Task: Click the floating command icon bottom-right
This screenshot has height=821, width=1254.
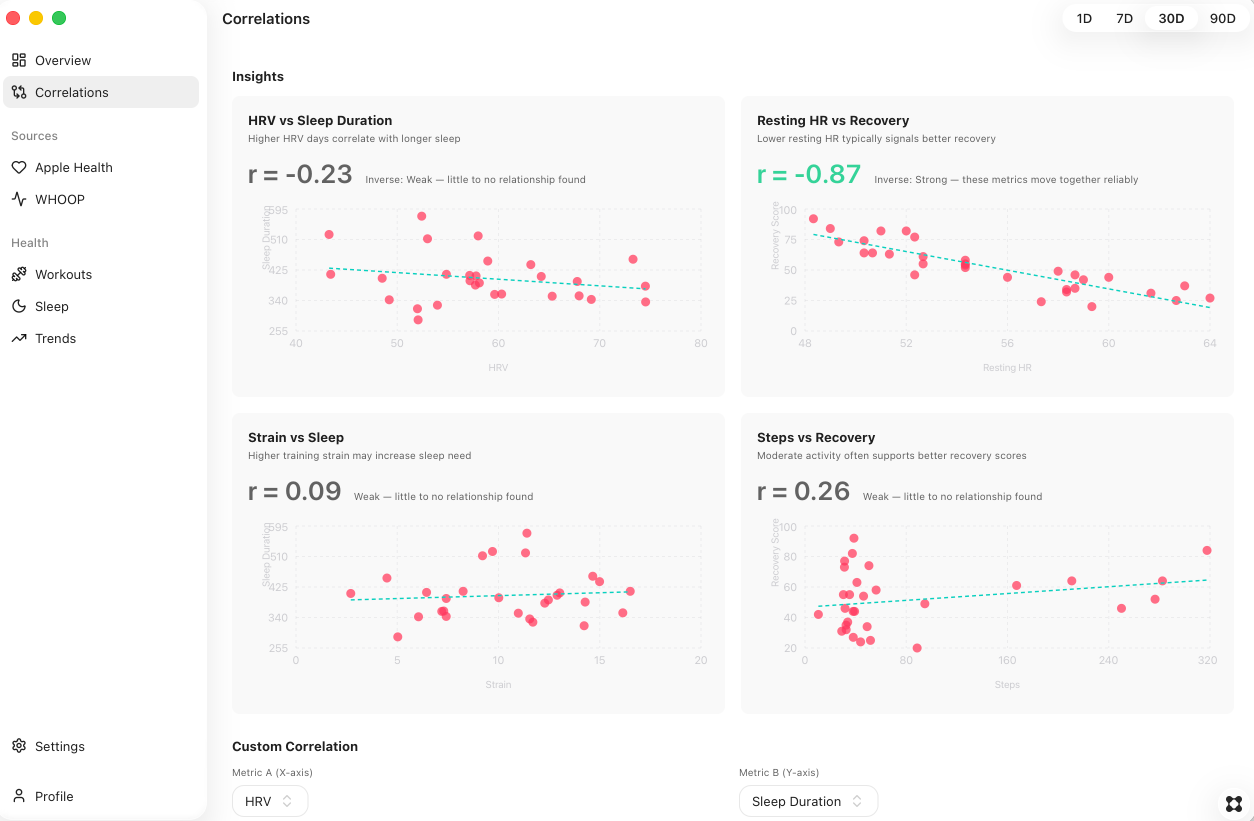Action: tap(1233, 804)
